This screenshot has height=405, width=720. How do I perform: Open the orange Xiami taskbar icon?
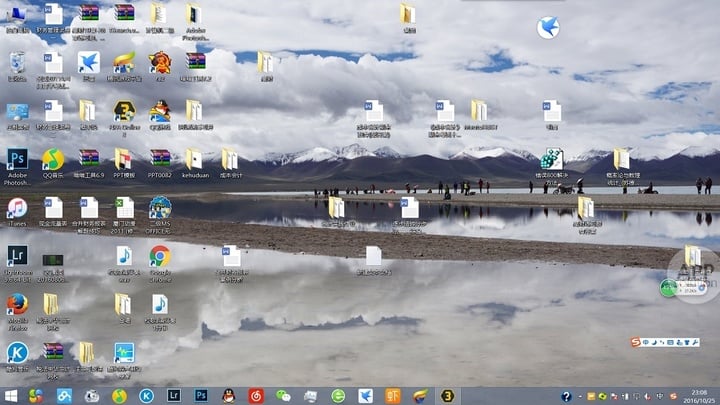[393, 396]
